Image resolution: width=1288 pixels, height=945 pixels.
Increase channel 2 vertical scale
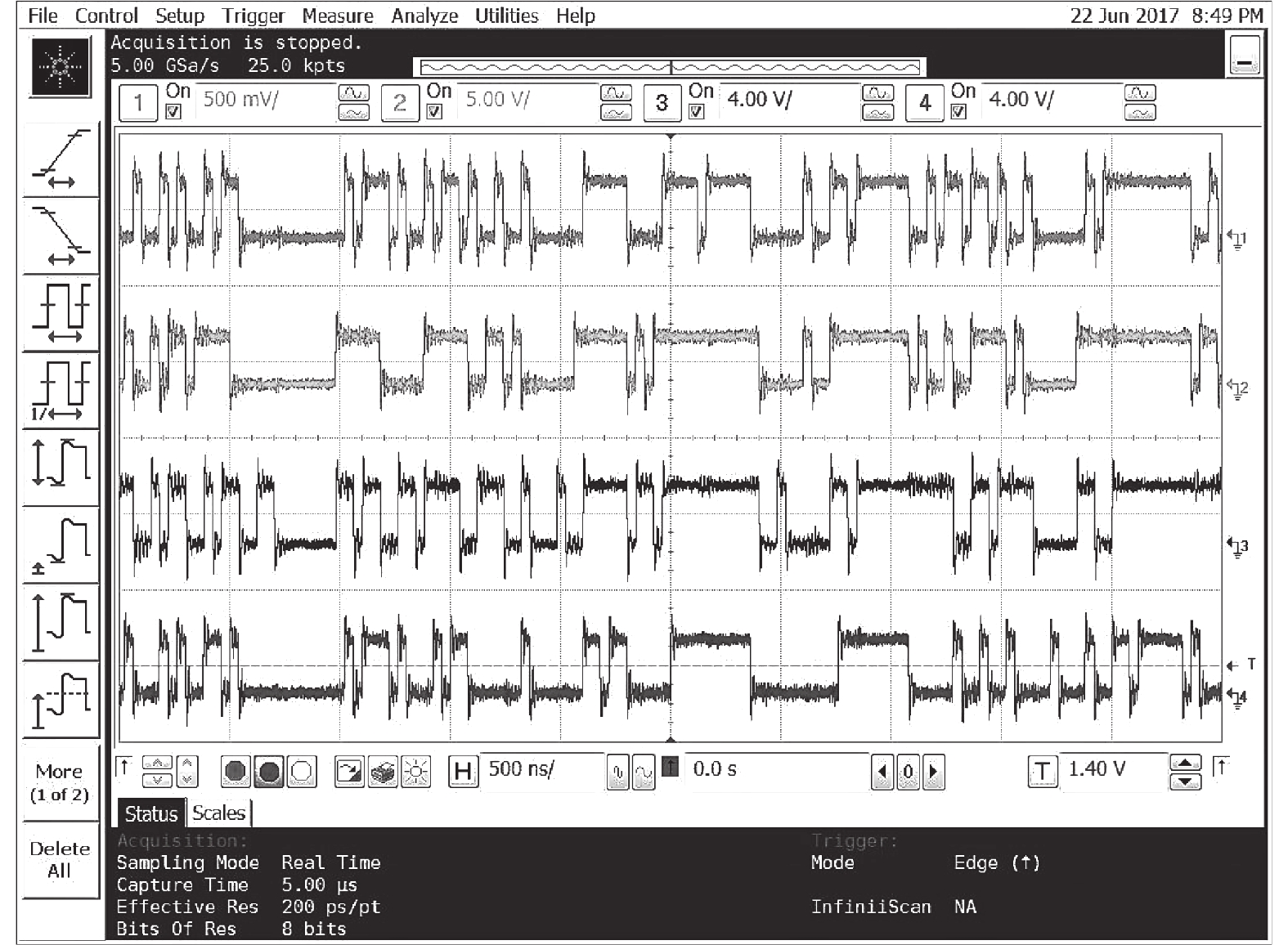click(x=616, y=93)
